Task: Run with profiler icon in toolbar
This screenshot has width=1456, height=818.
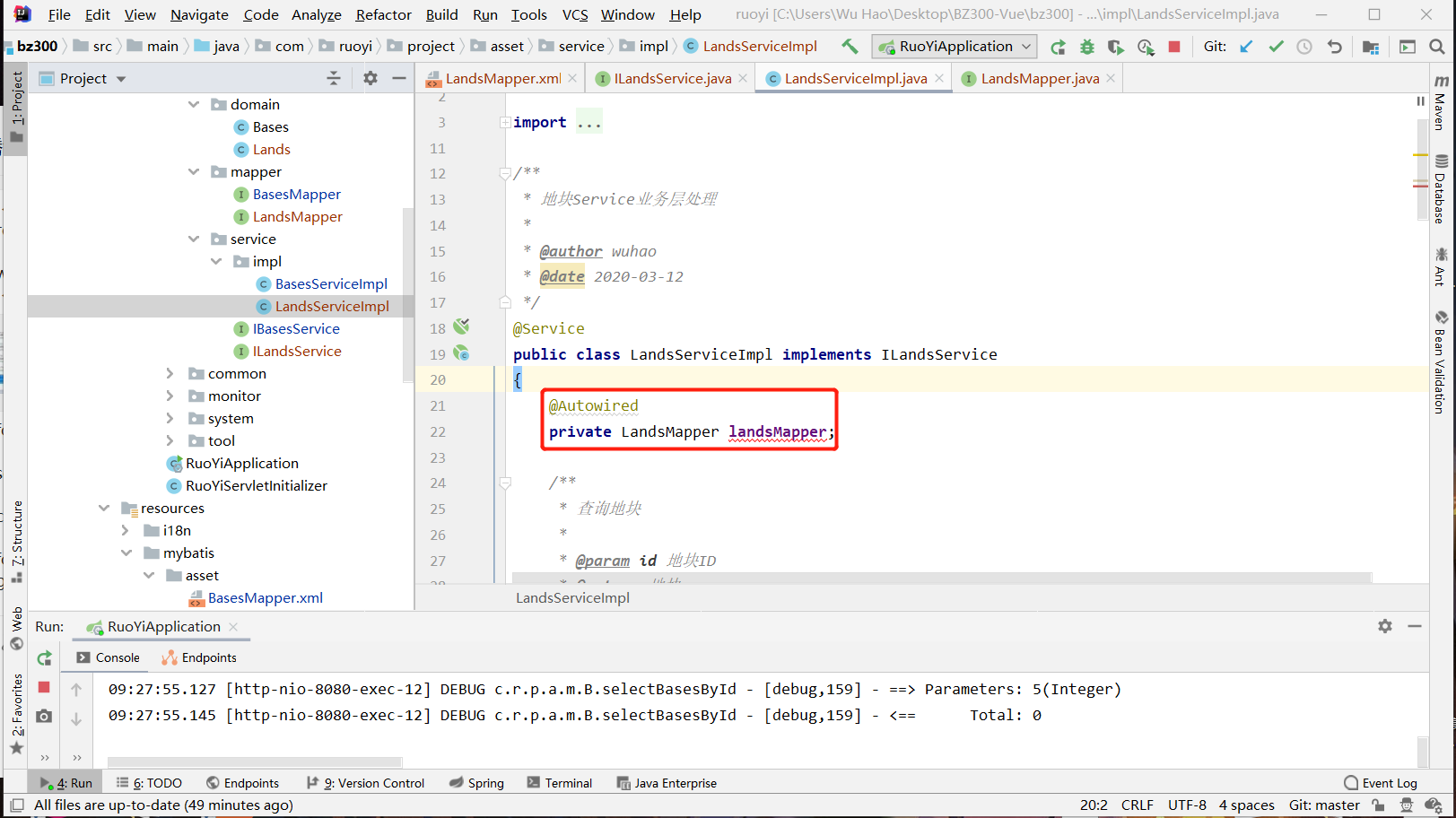Action: 1146,47
